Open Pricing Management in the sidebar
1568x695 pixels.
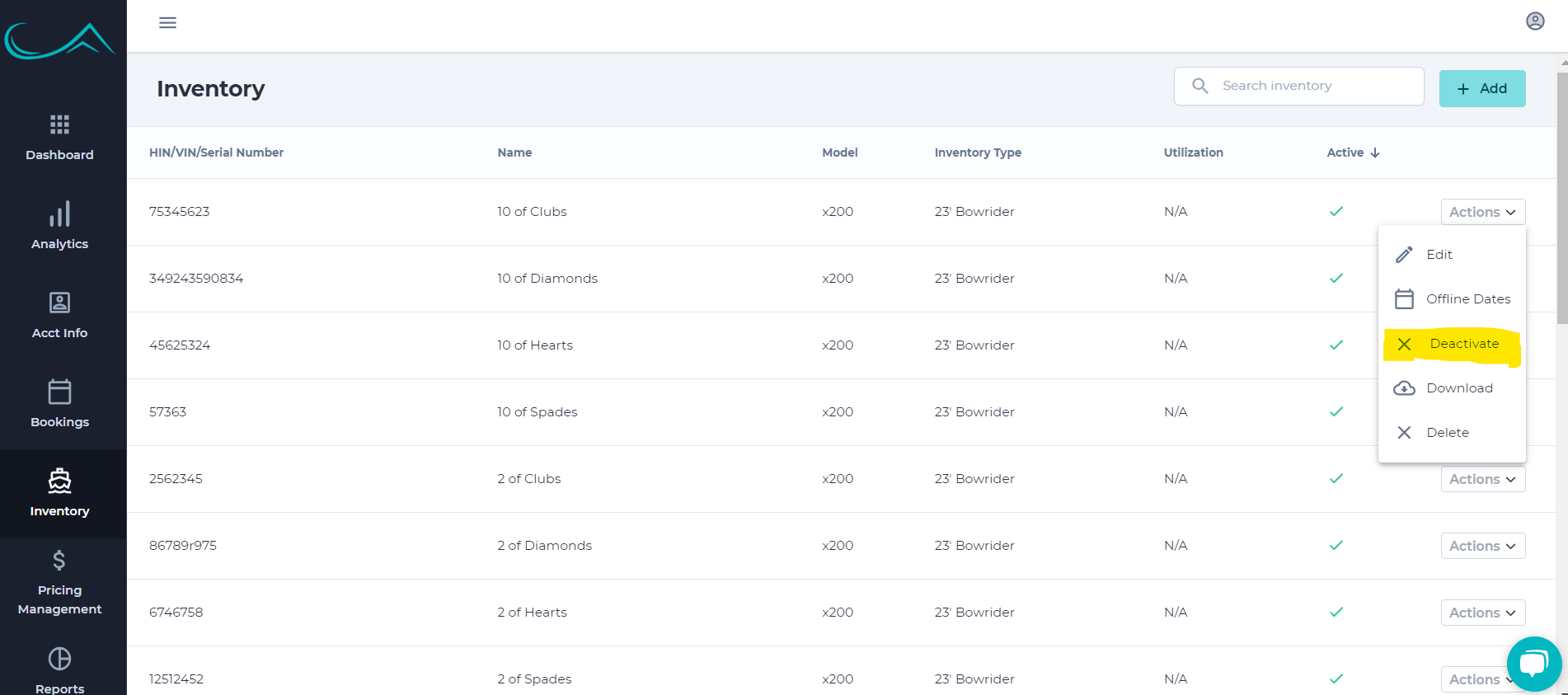(59, 582)
